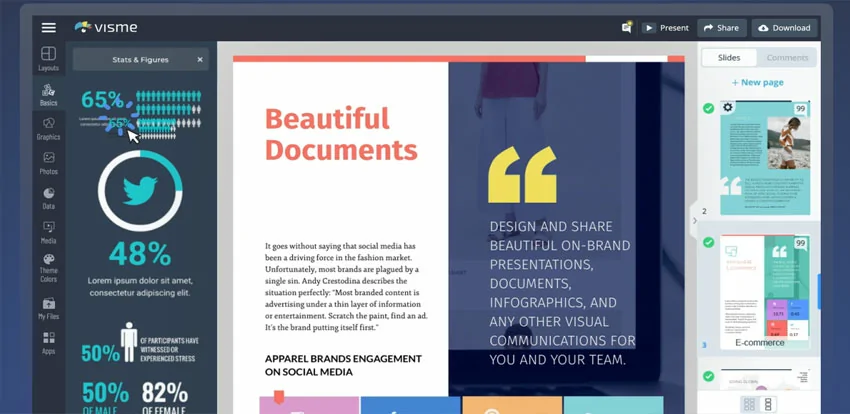Click the Download button
Image resolution: width=850 pixels, height=414 pixels.
[x=784, y=28]
